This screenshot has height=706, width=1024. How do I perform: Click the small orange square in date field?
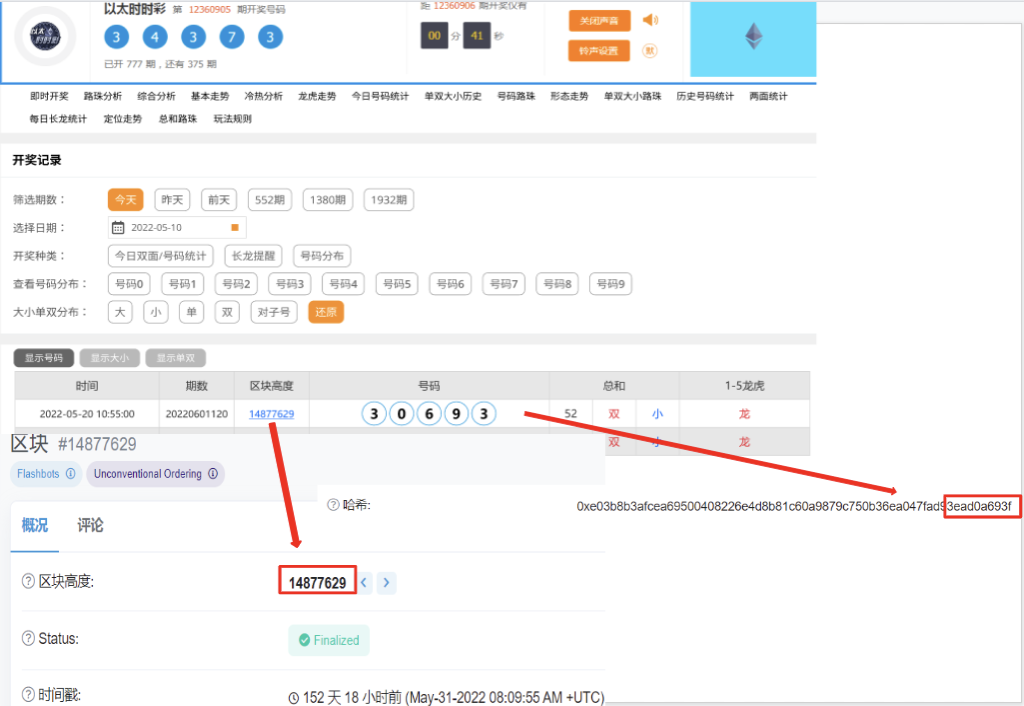point(235,227)
